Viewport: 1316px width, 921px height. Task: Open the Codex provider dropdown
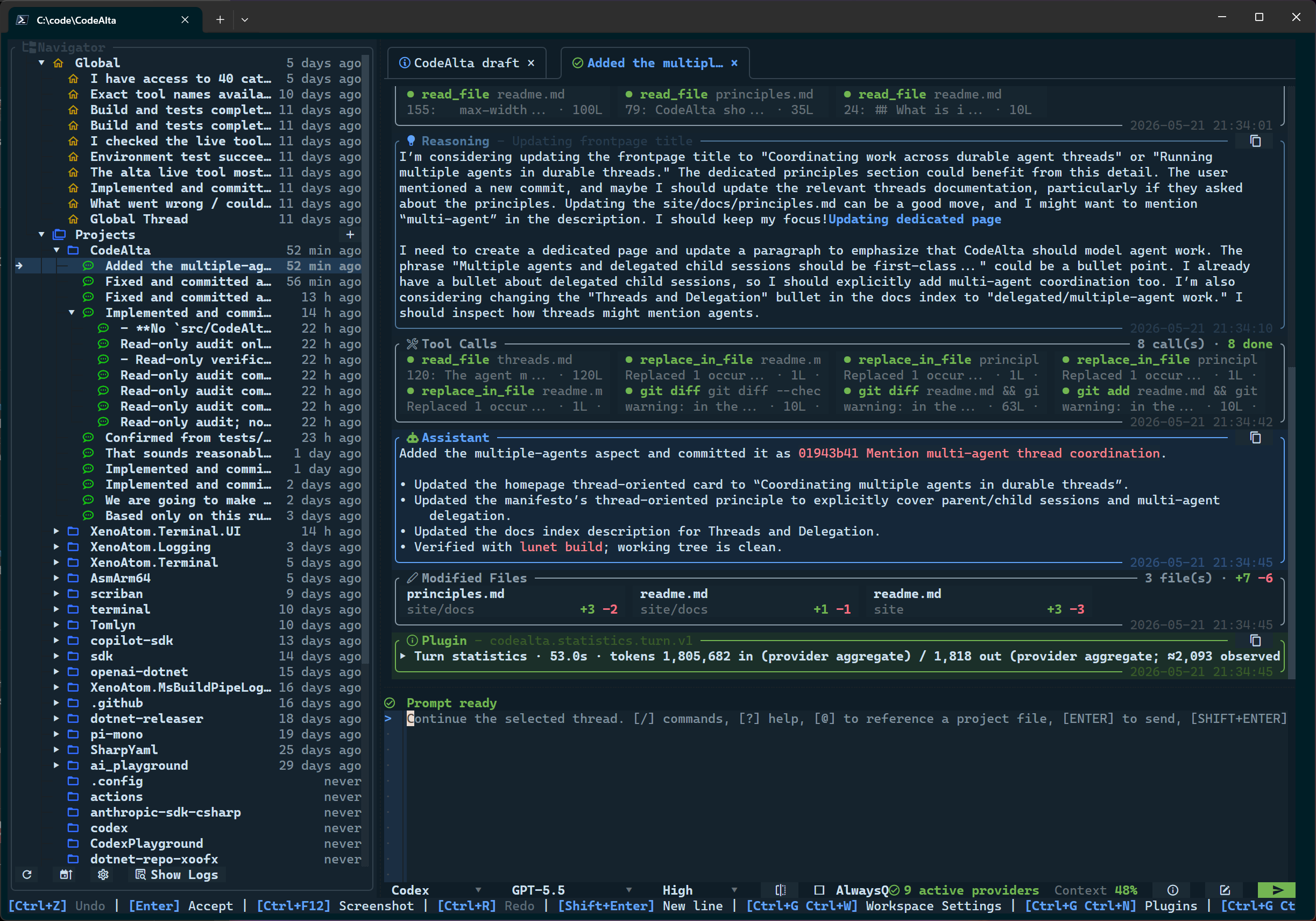(x=437, y=890)
